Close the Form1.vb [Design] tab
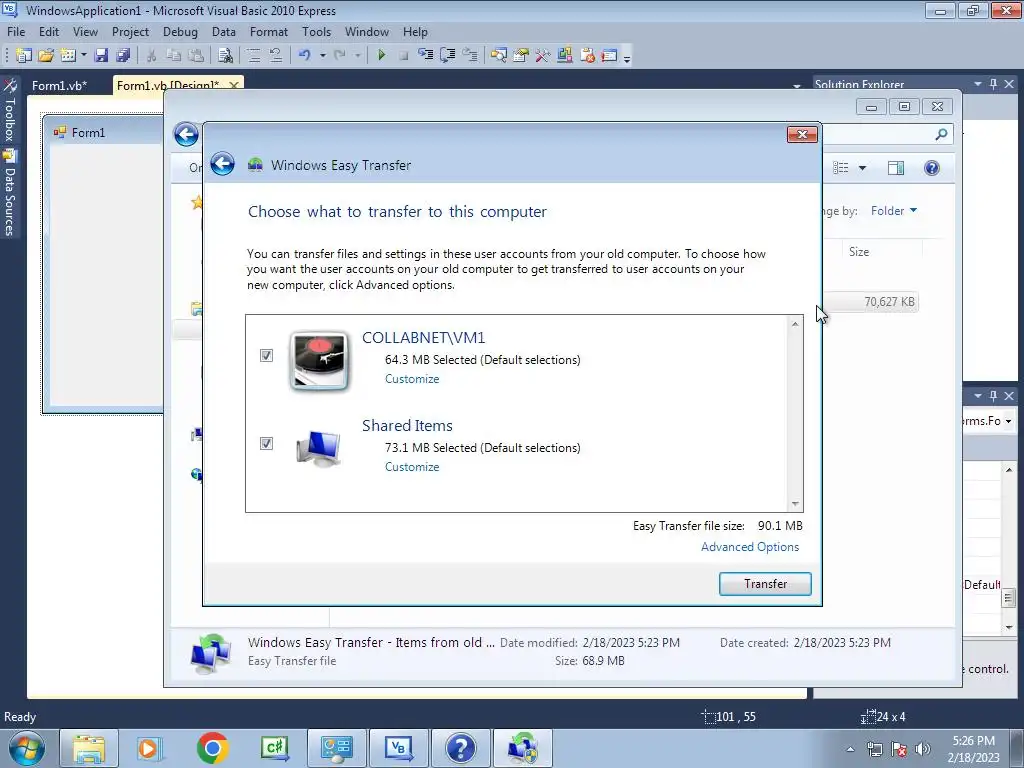The image size is (1024, 768). coord(234,86)
